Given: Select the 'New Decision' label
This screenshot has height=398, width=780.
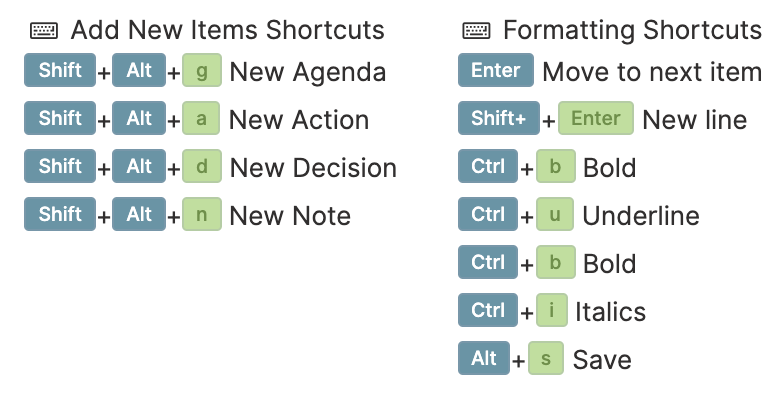Looking at the screenshot, I should [313, 168].
